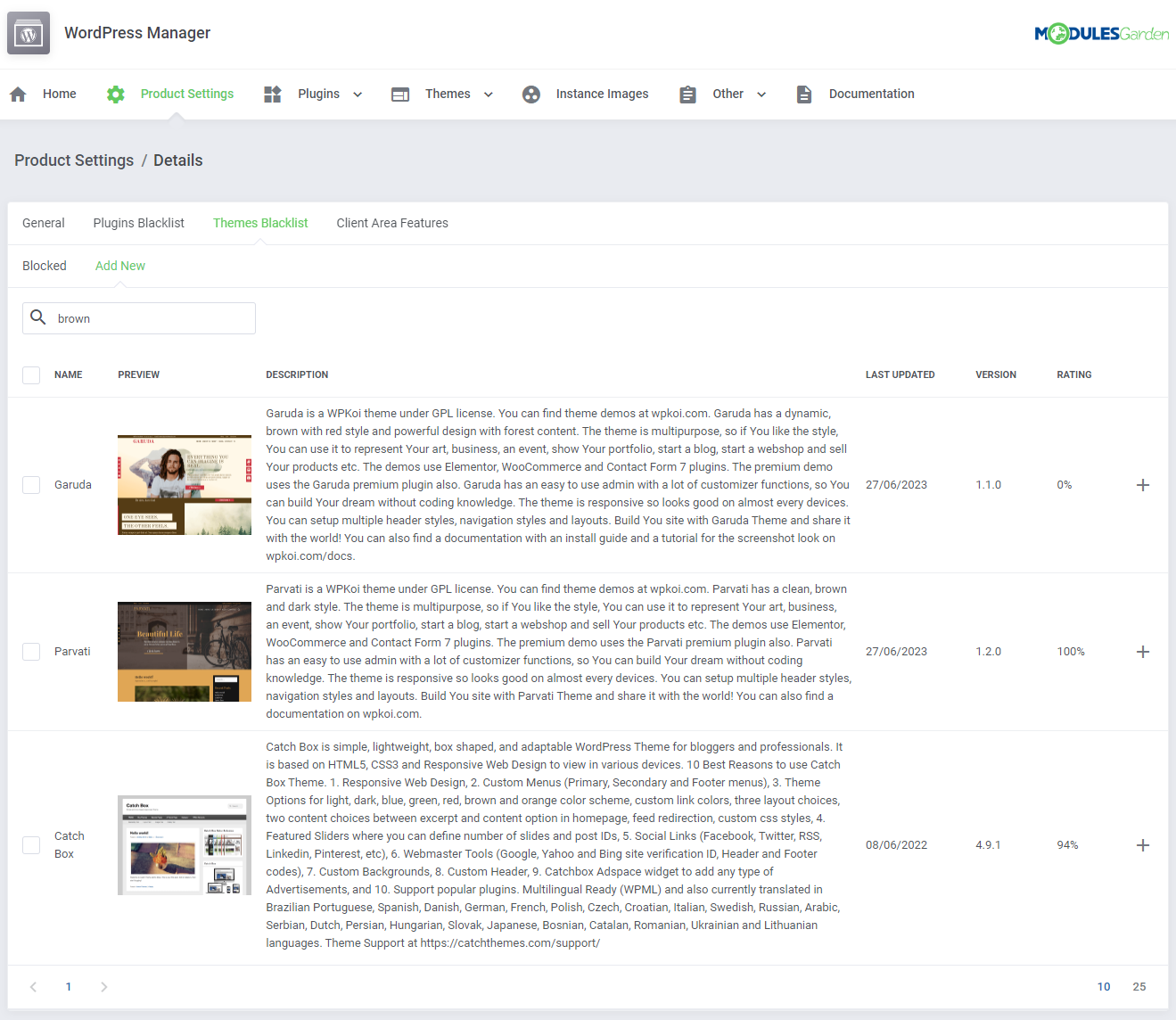Open Home in the navigation
Image resolution: width=1176 pixels, height=1020 pixels.
coord(60,94)
